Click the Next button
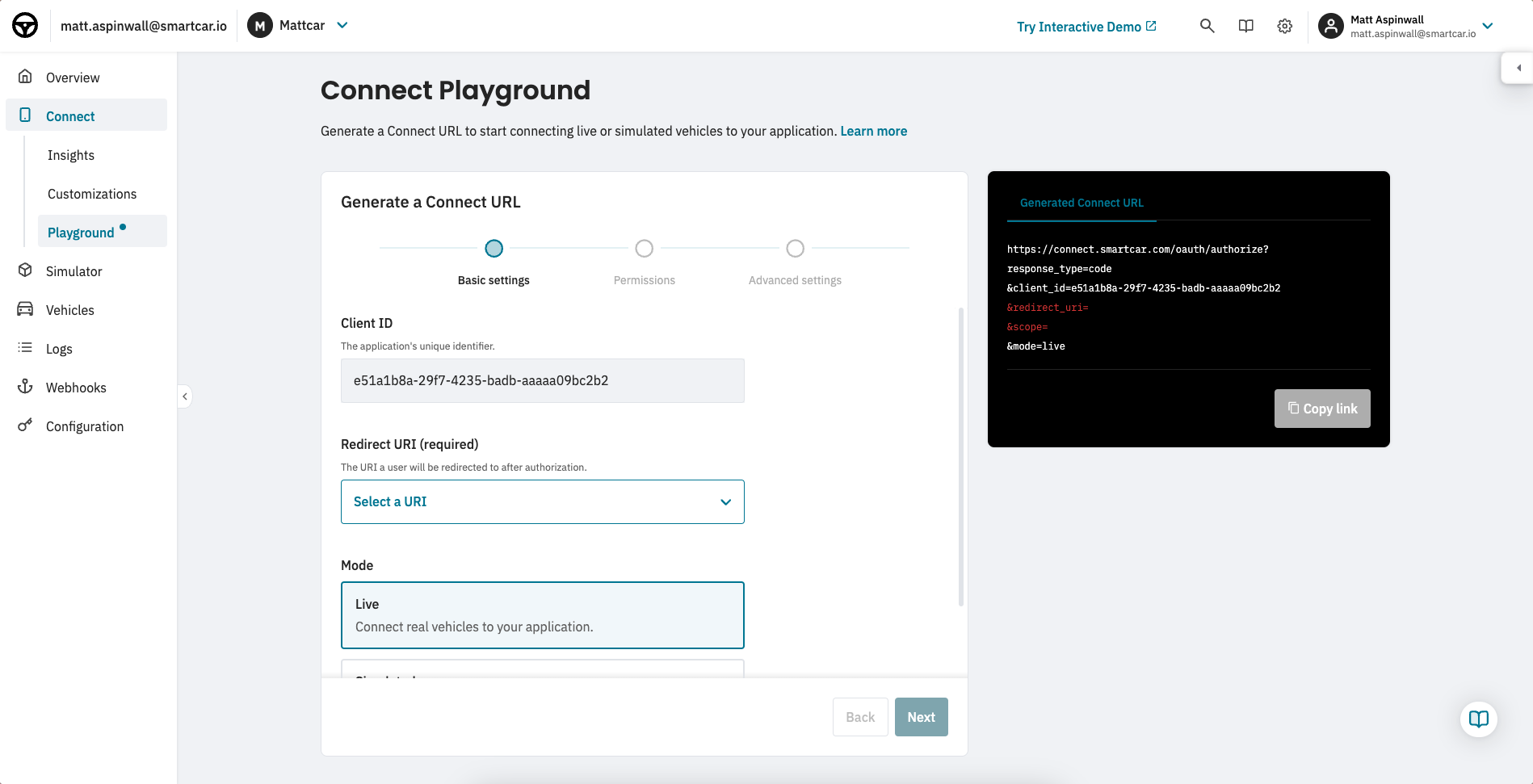Image resolution: width=1533 pixels, height=784 pixels. (921, 717)
